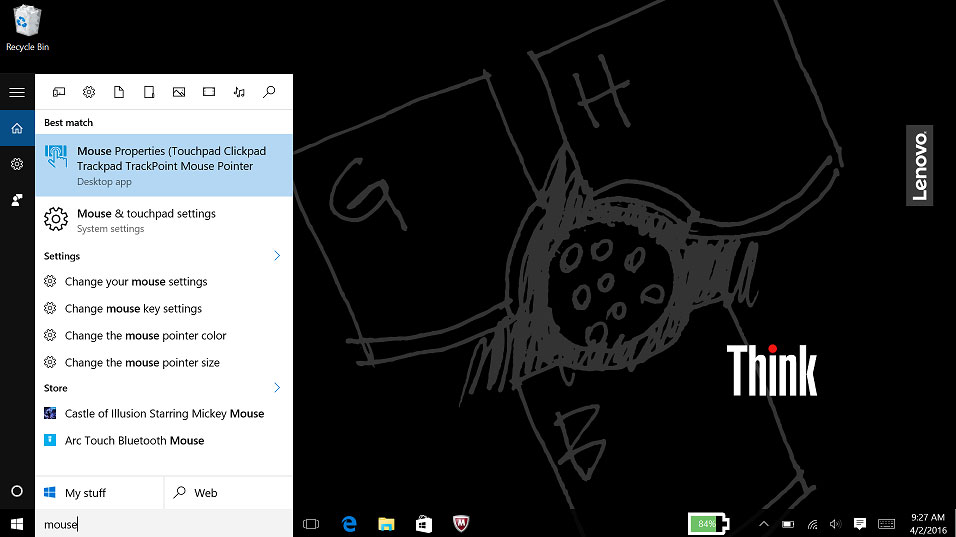Open the volume speaker tray icon

835,524
